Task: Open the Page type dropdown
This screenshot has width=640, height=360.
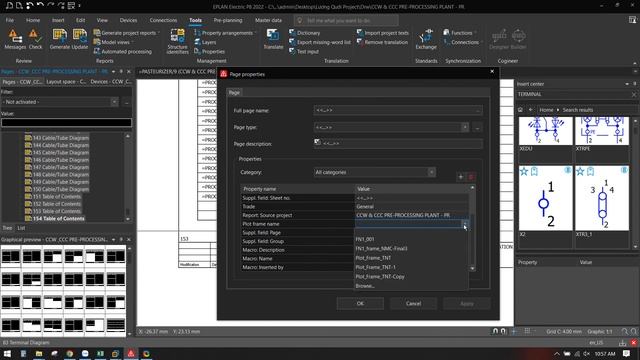Action: pyautogui.click(x=465, y=127)
